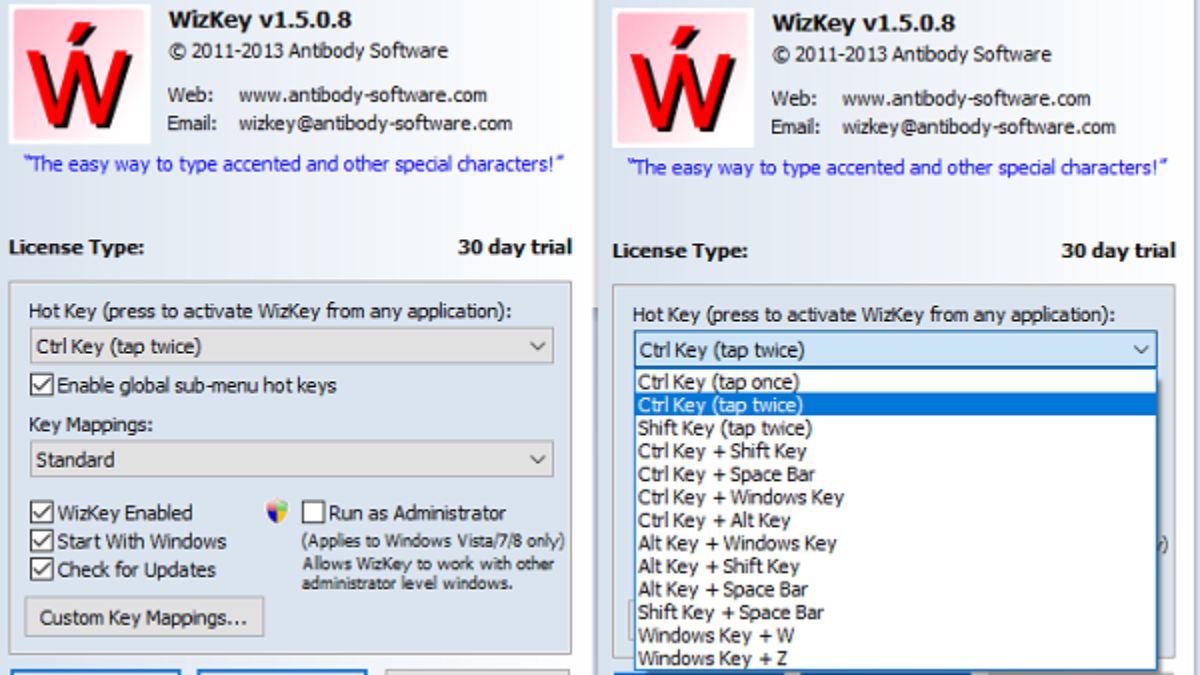Image resolution: width=1200 pixels, height=675 pixels.
Task: Click the blue slogan in right window
Action: [x=896, y=167]
